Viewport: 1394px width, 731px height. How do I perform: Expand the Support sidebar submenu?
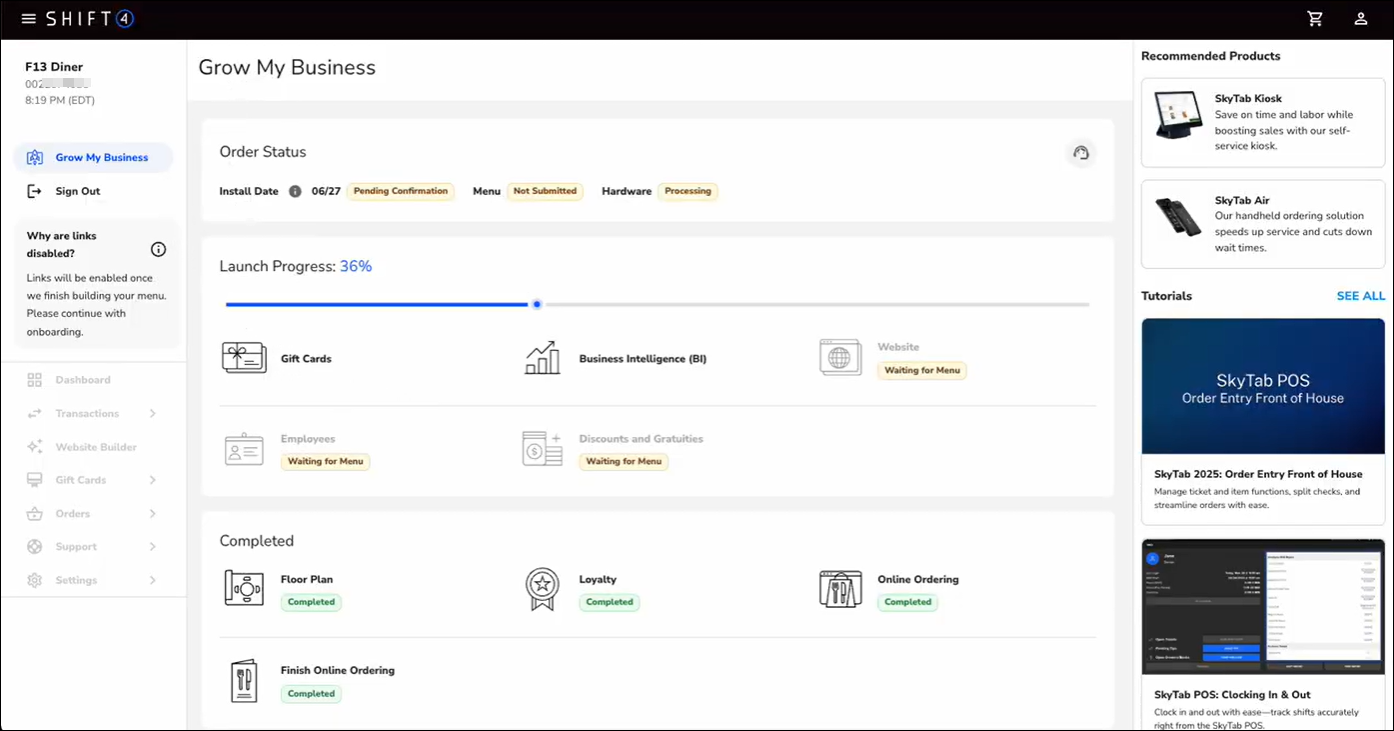[x=152, y=547]
